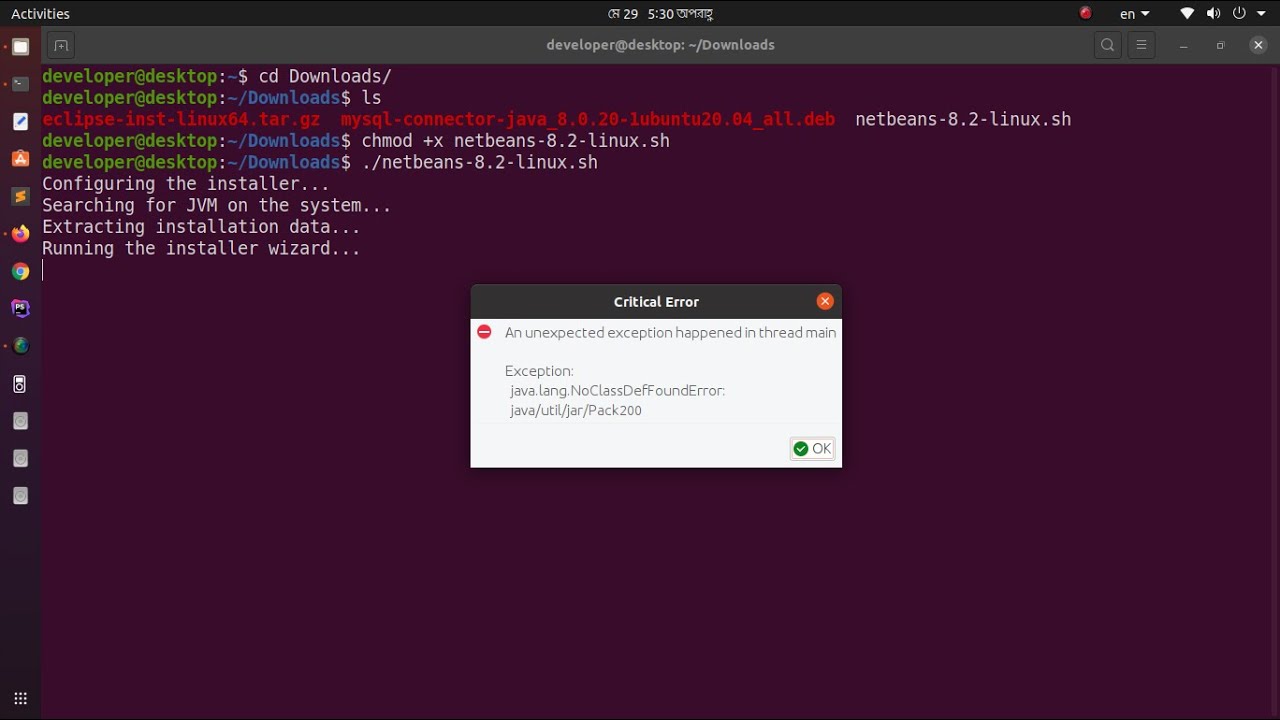Screen dimensions: 1280x720
Task: Close the Critical Error dialog
Action: 825,301
